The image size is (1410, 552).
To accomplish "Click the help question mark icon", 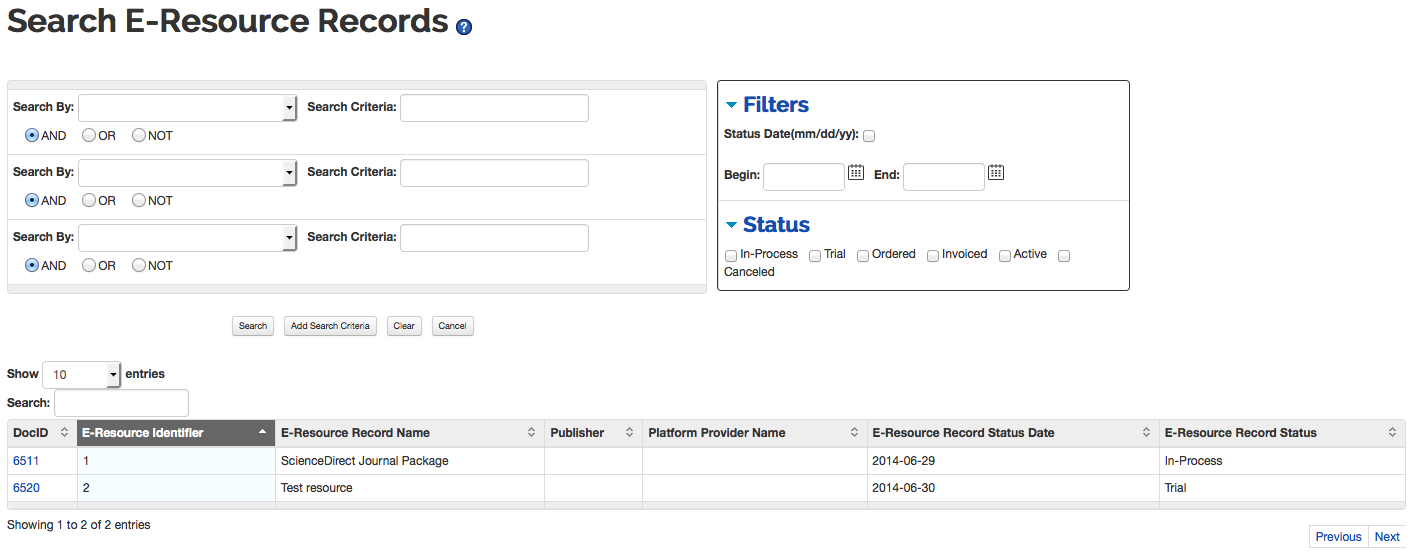I will pyautogui.click(x=464, y=27).
